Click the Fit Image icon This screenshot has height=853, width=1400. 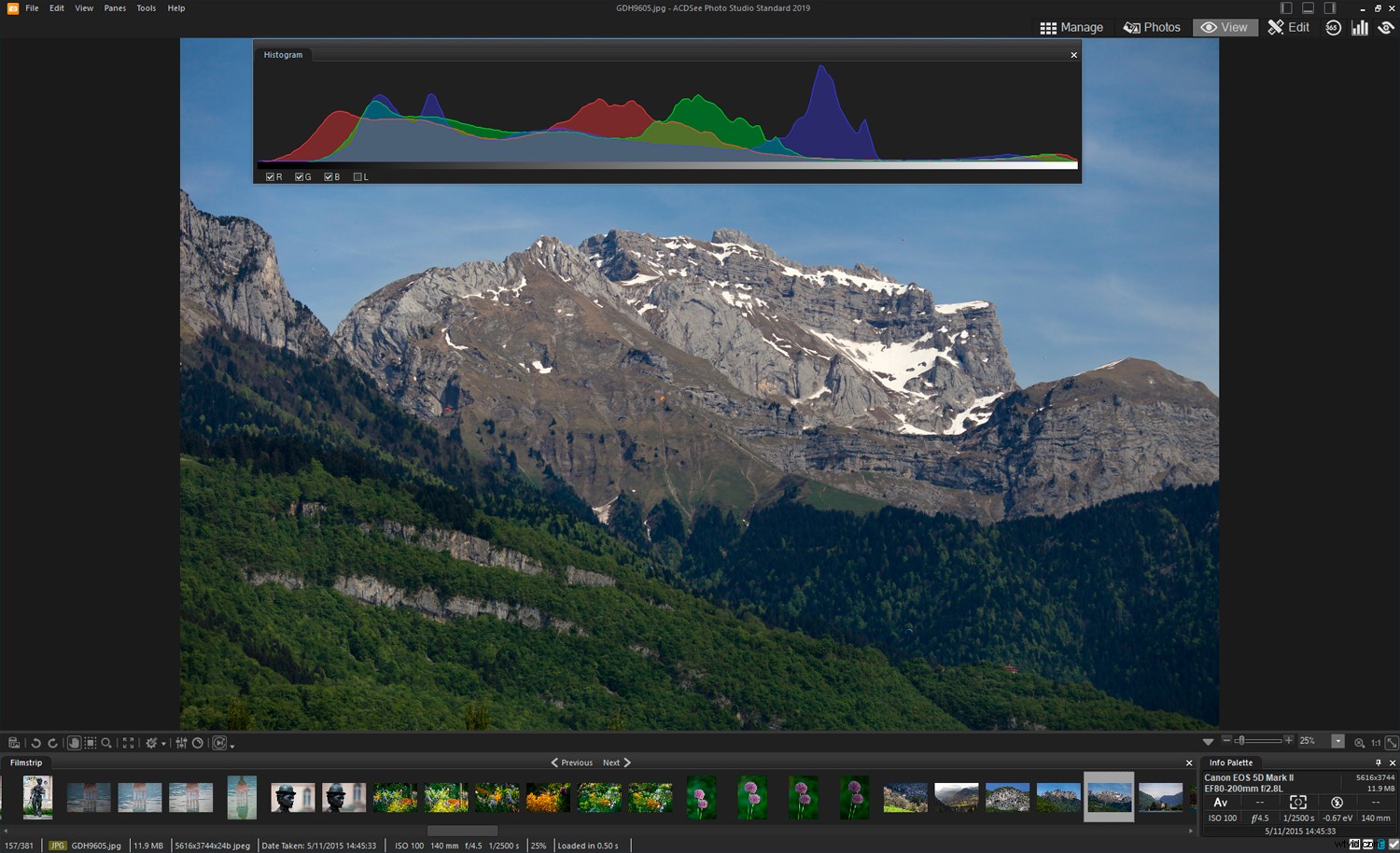128,743
